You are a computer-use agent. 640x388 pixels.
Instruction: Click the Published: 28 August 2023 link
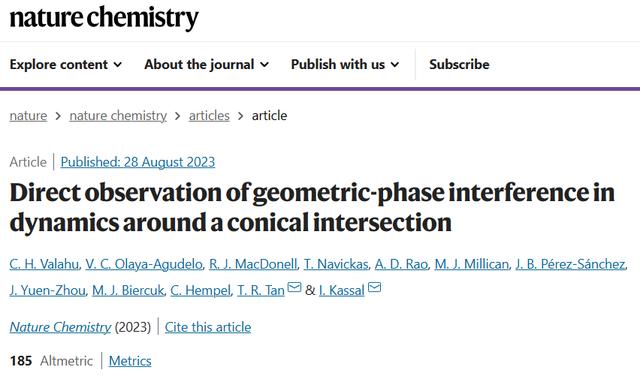(138, 162)
